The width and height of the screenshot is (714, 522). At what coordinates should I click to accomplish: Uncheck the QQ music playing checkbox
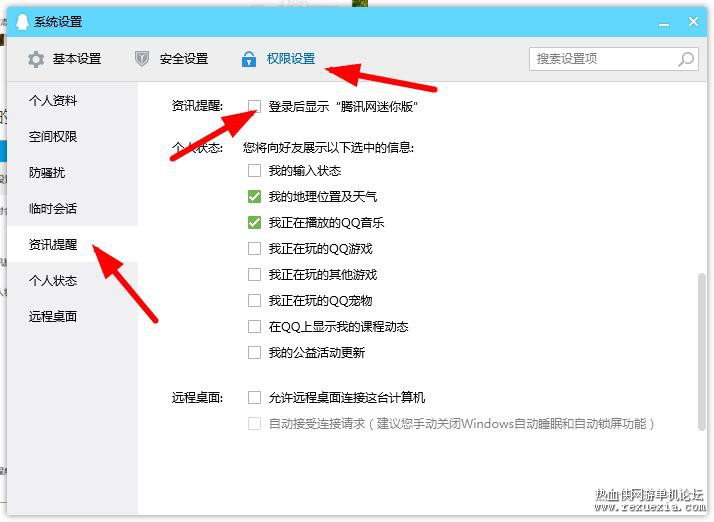pos(254,223)
